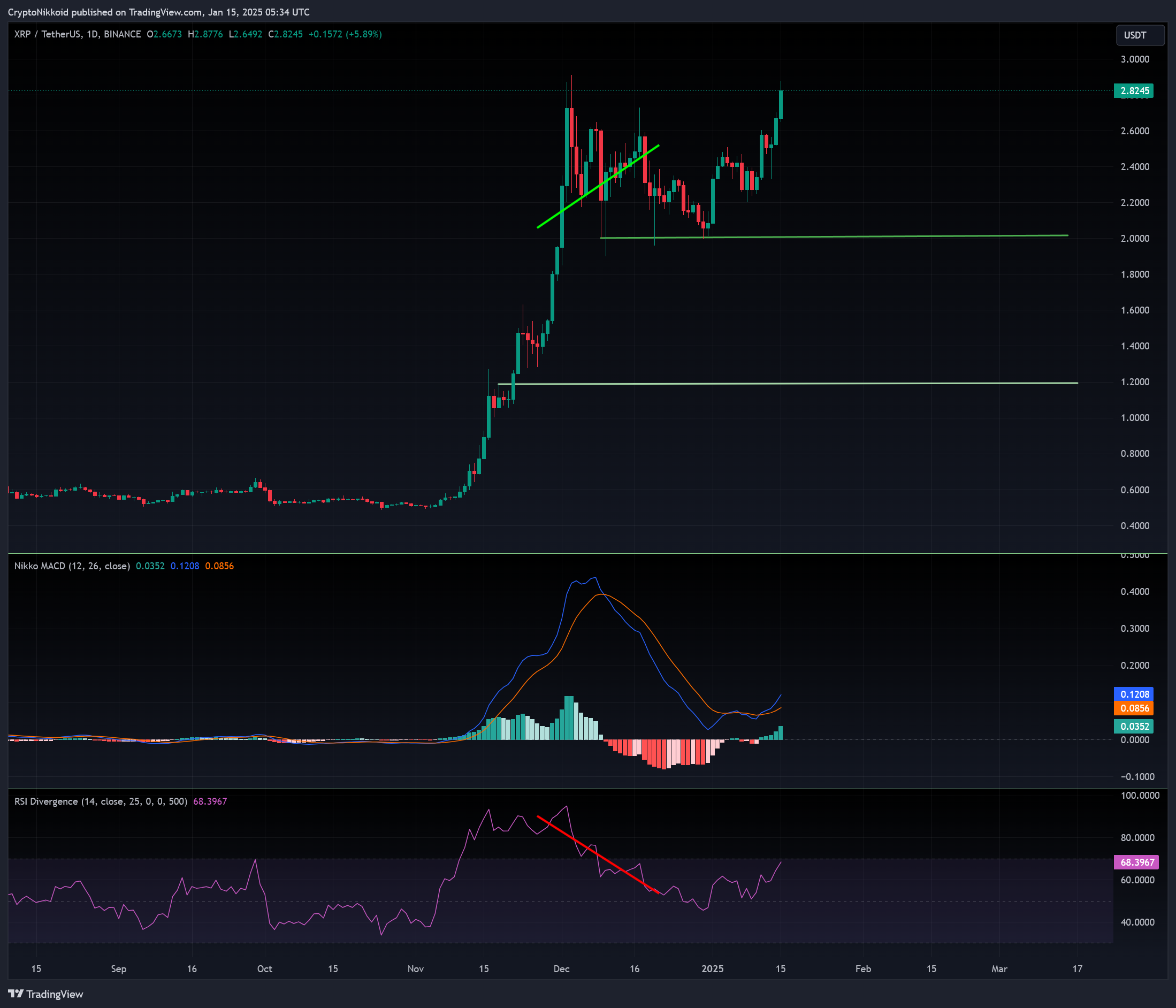Click the 0.4000 price axis label
The height and width of the screenshot is (1008, 1176).
1135,525
